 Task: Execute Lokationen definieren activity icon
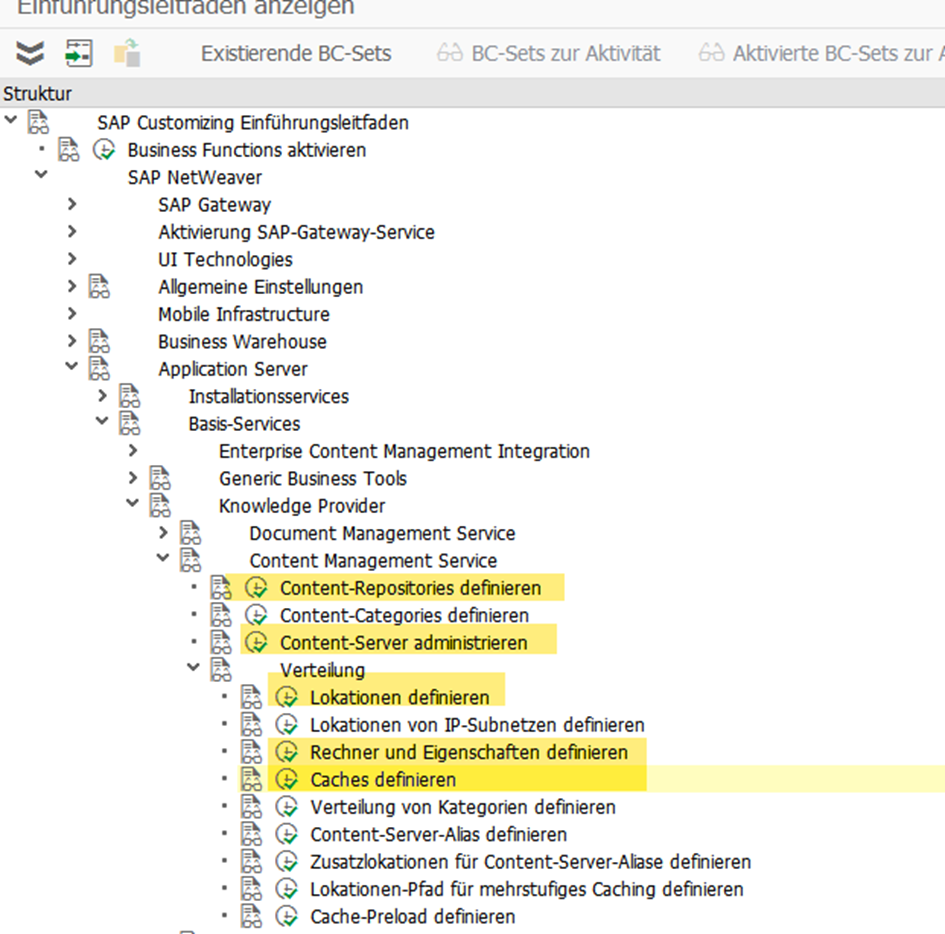[287, 697]
